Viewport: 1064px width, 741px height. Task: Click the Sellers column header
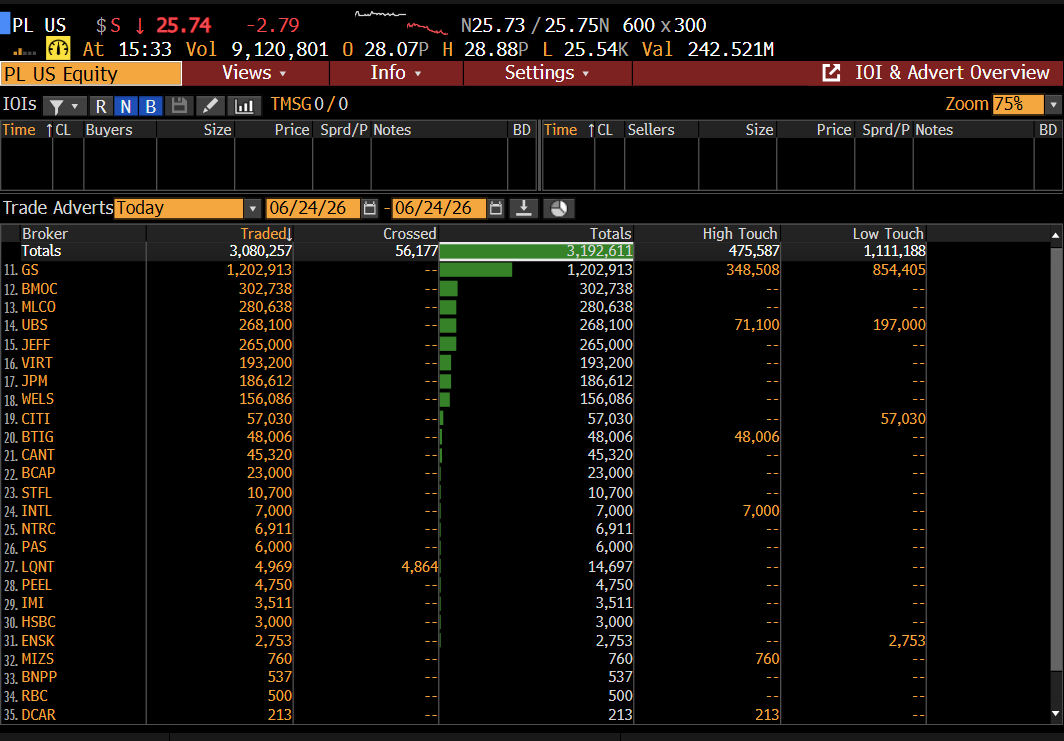[x=662, y=130]
